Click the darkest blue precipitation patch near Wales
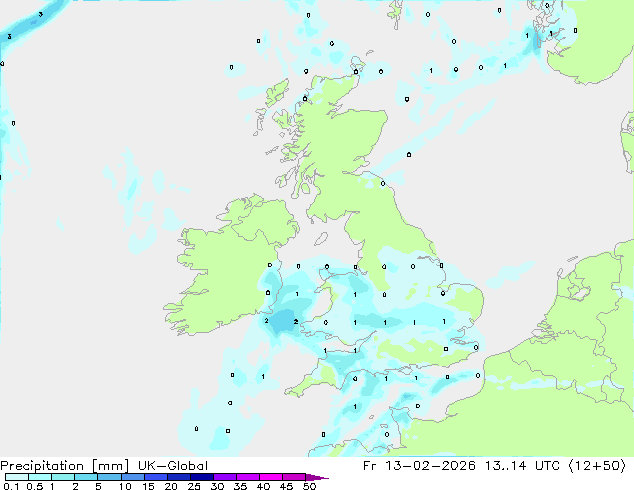634x490 pixels. 273,322
